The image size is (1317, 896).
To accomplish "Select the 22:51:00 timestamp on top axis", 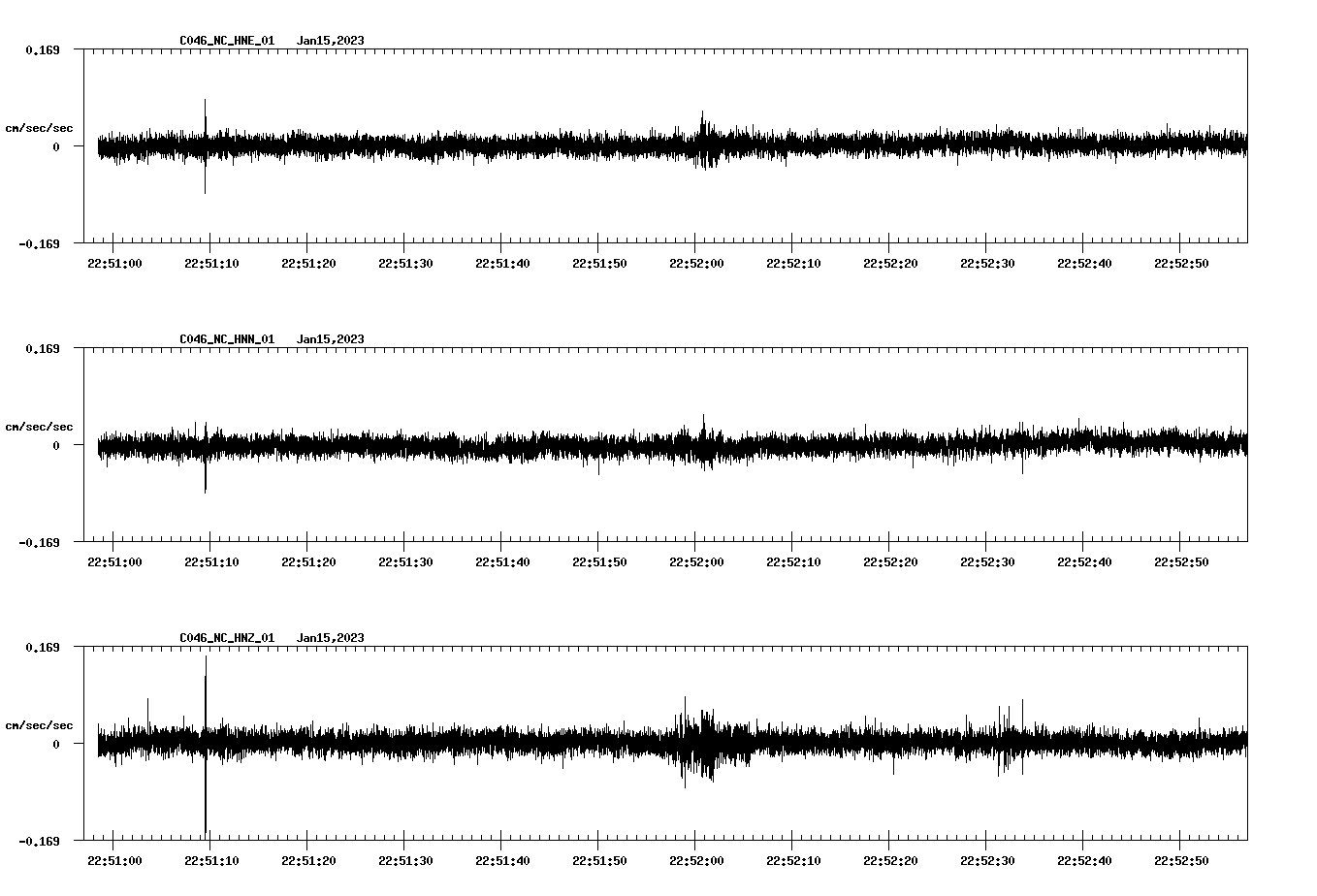I will pyautogui.click(x=113, y=262).
